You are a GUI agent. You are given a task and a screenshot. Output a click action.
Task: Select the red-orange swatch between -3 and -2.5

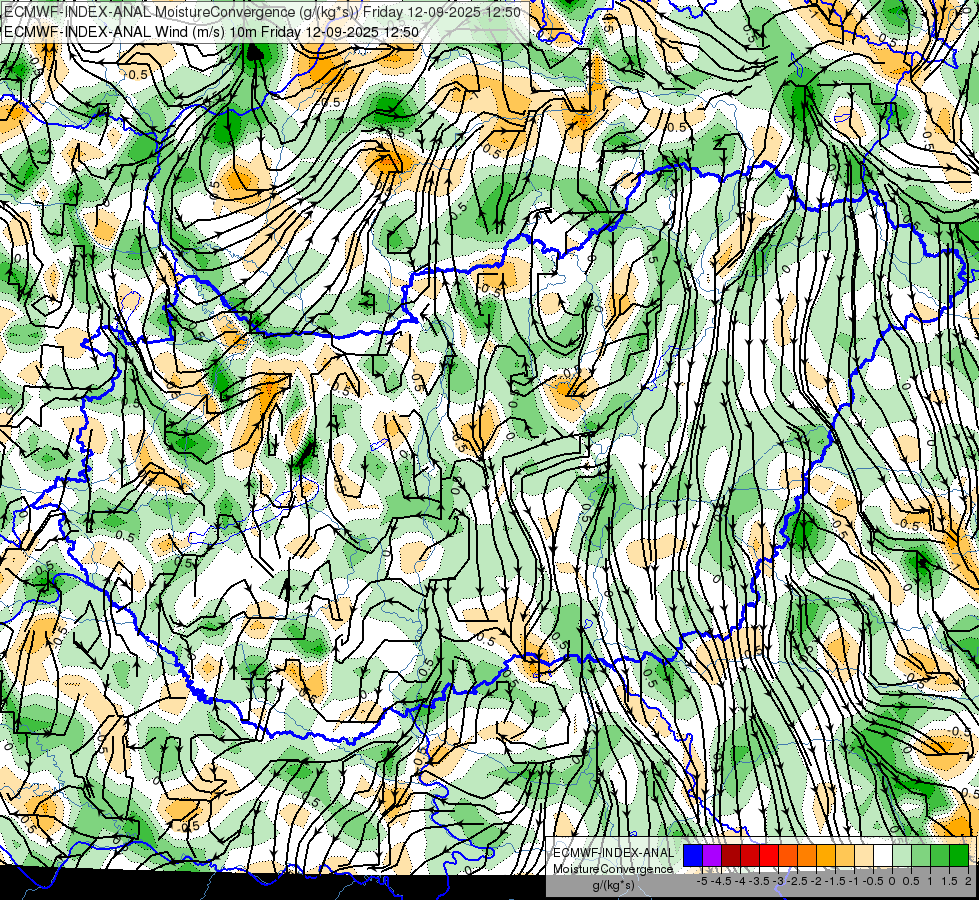(x=788, y=855)
